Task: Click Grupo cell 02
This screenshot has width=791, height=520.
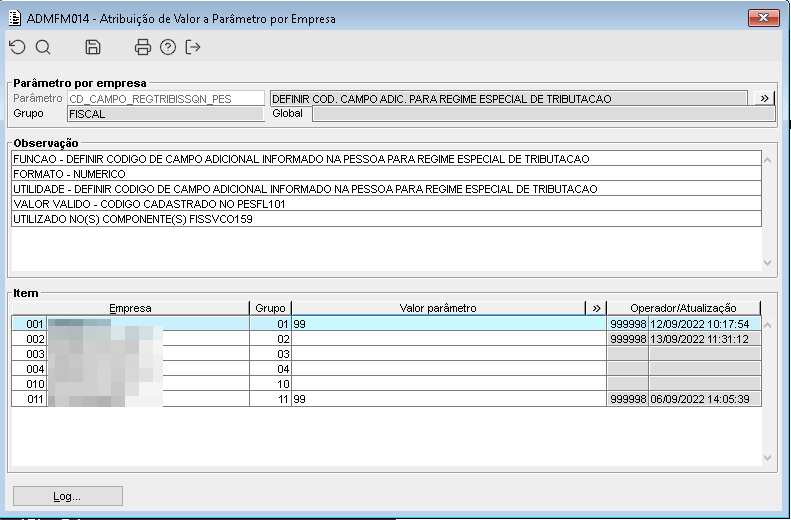Action: (x=270, y=339)
